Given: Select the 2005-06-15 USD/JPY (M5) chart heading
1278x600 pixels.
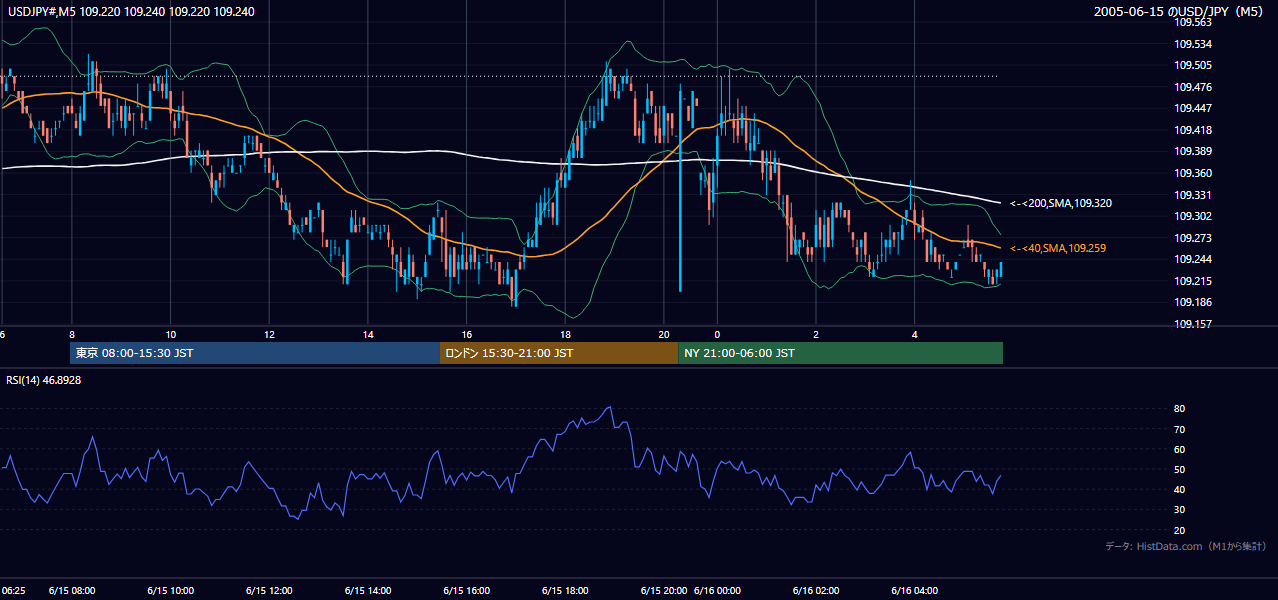Looking at the screenshot, I should tap(1180, 12).
